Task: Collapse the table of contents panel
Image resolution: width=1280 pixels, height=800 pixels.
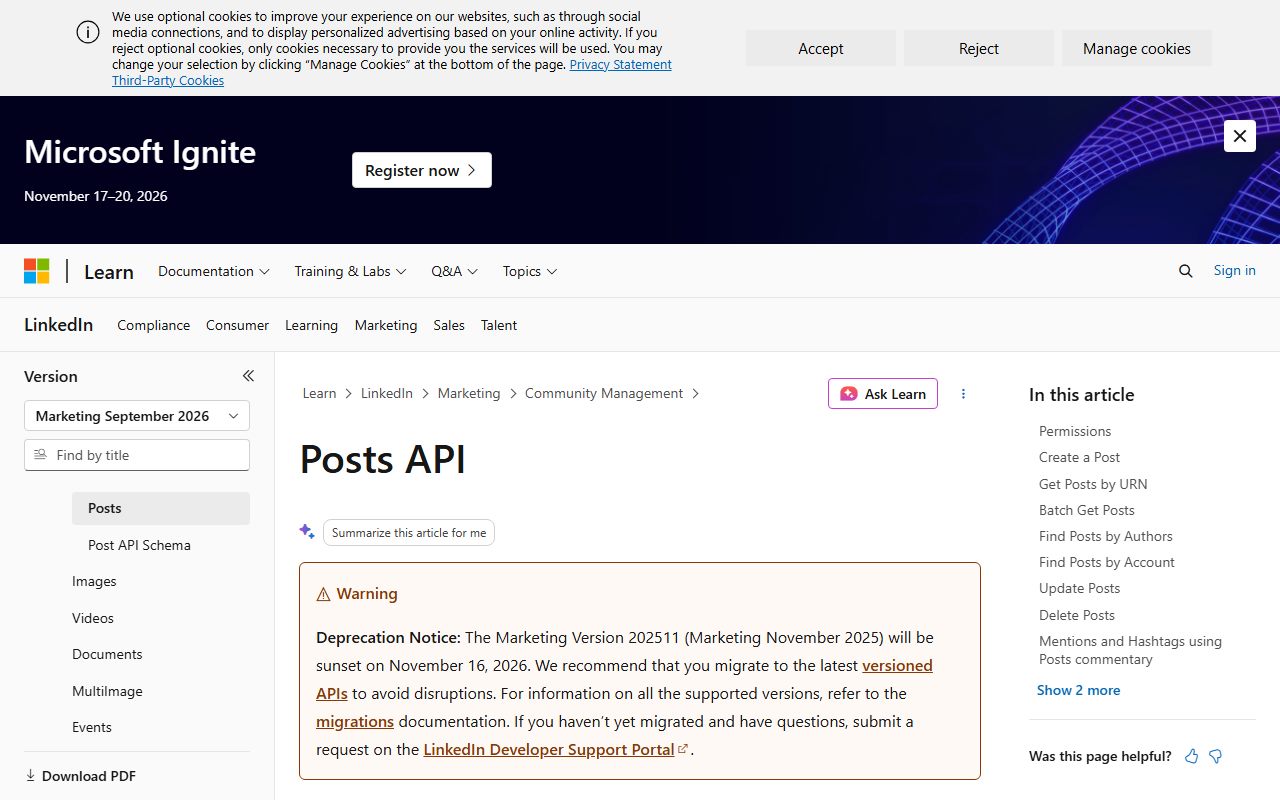Action: tap(248, 376)
